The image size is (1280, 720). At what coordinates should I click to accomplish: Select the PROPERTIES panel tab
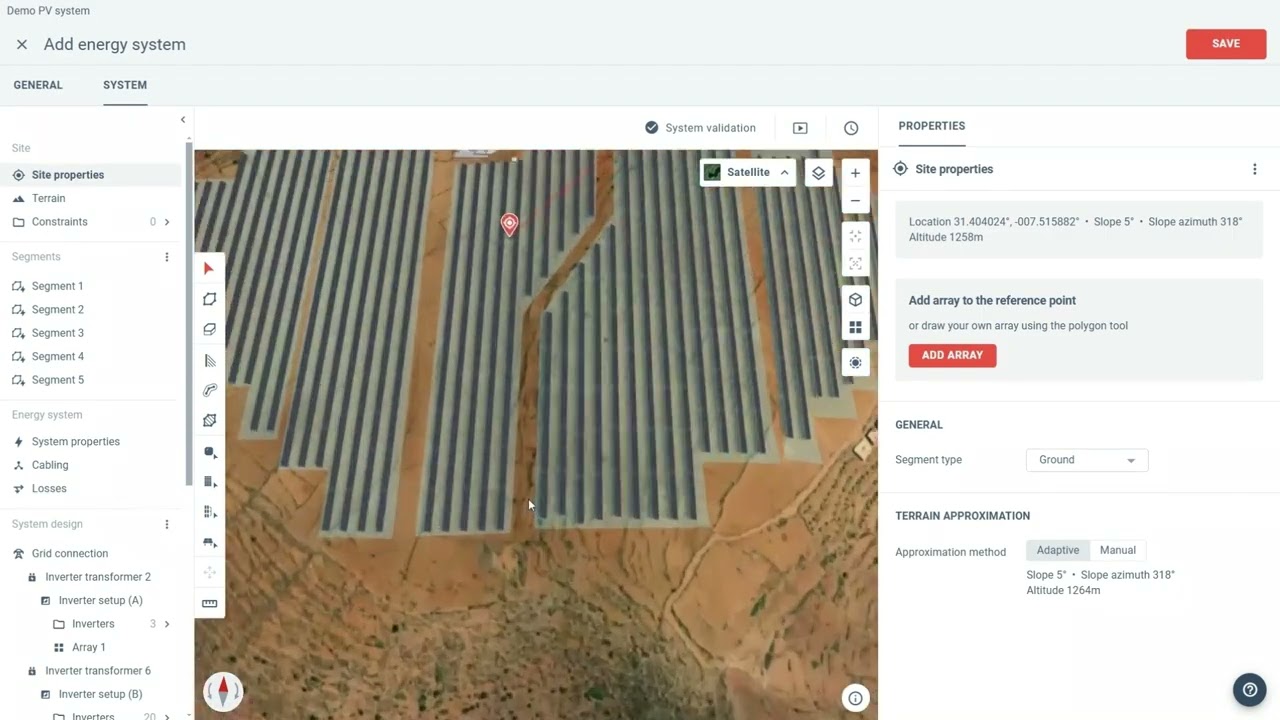pyautogui.click(x=931, y=126)
